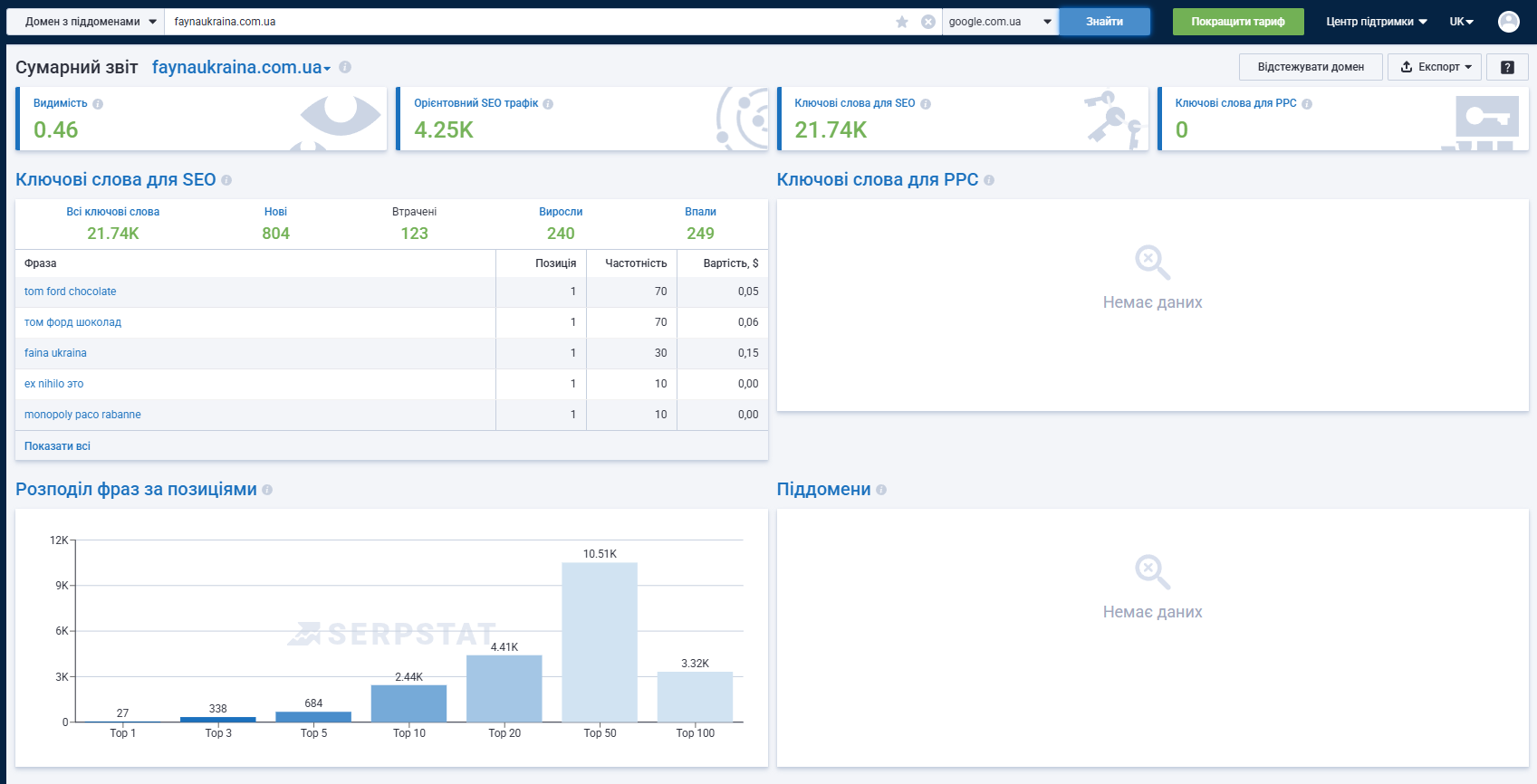1537x784 pixels.
Task: Open info icon beside Піддомени heading
Action: click(881, 490)
